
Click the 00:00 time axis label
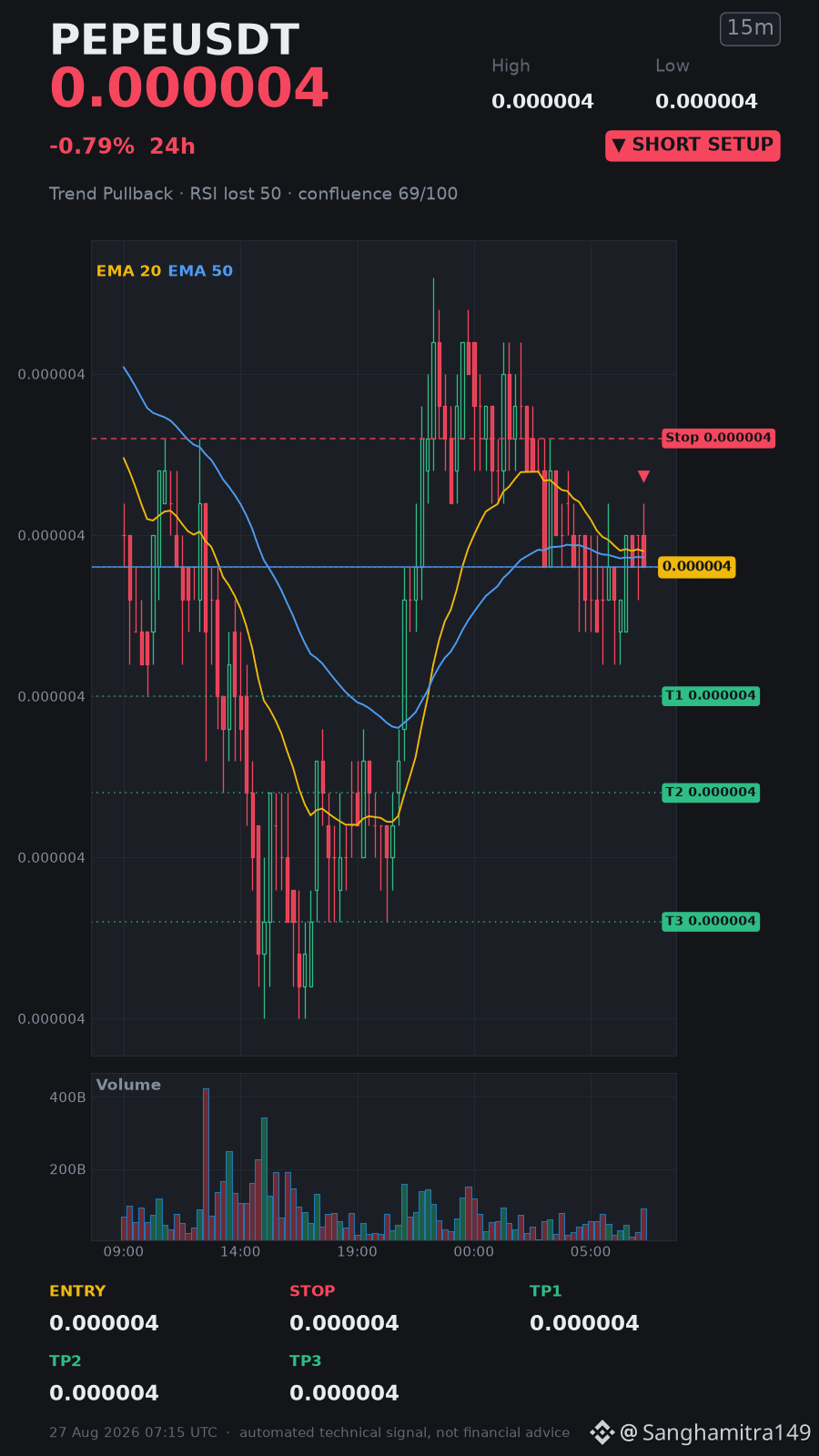tap(474, 1251)
